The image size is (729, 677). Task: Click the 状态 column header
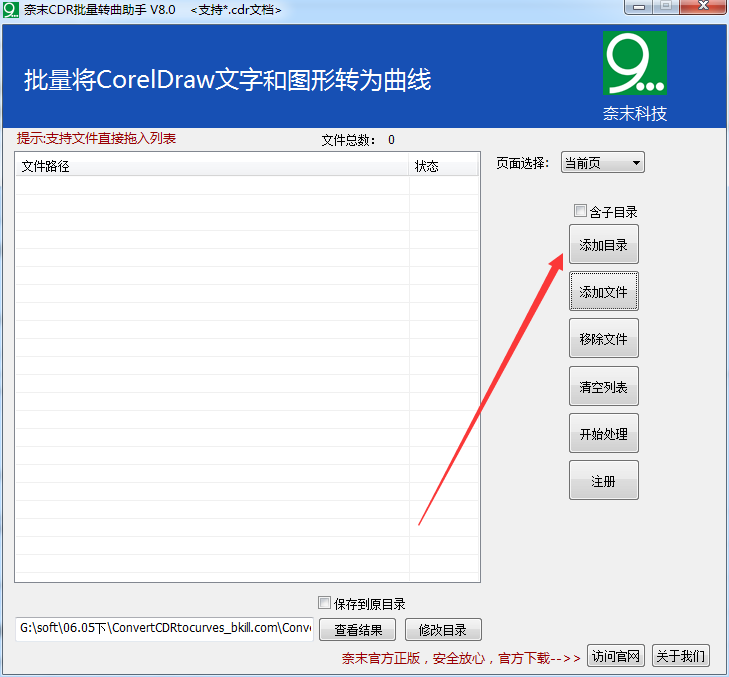click(x=443, y=166)
